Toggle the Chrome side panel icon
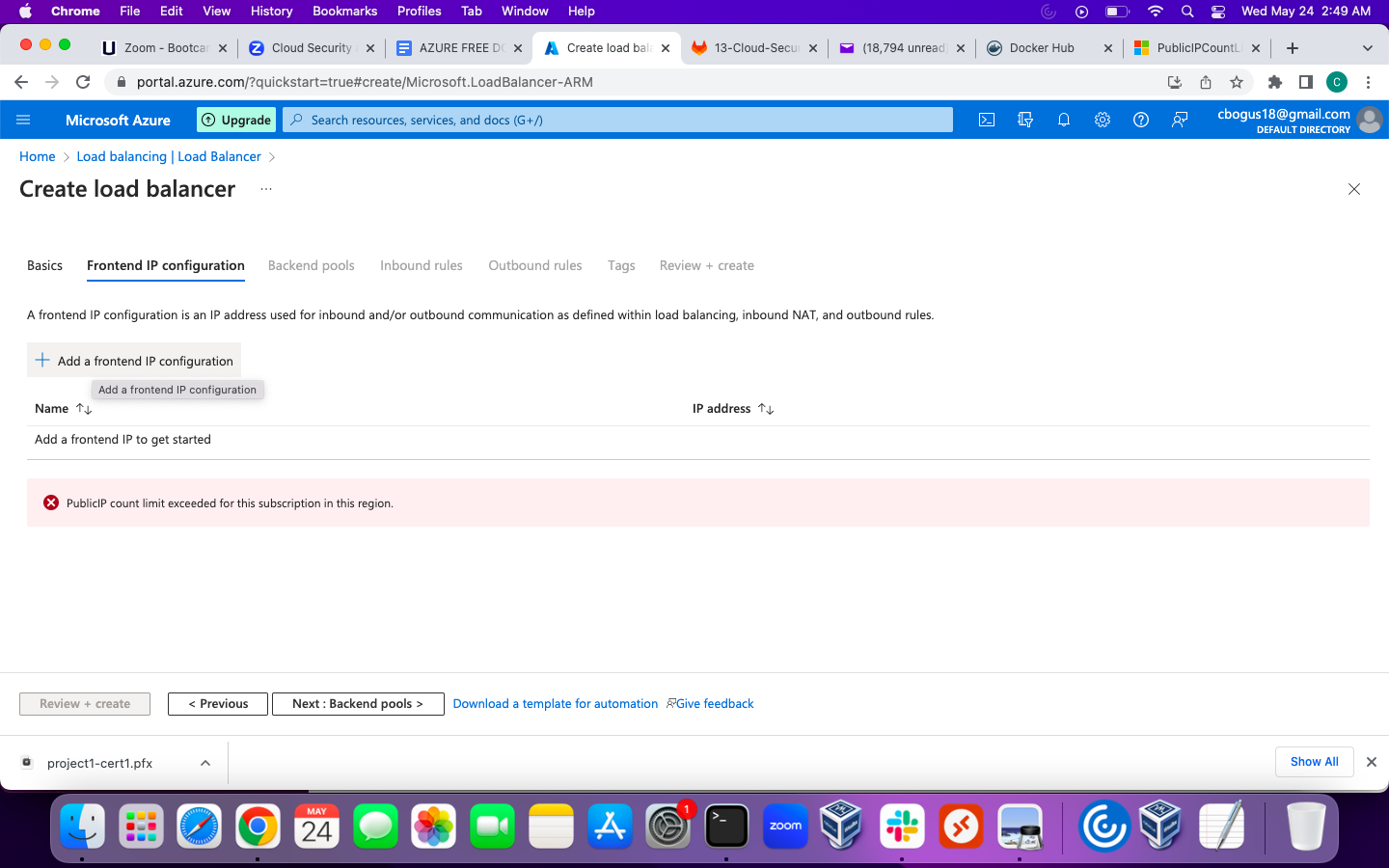 (1306, 82)
